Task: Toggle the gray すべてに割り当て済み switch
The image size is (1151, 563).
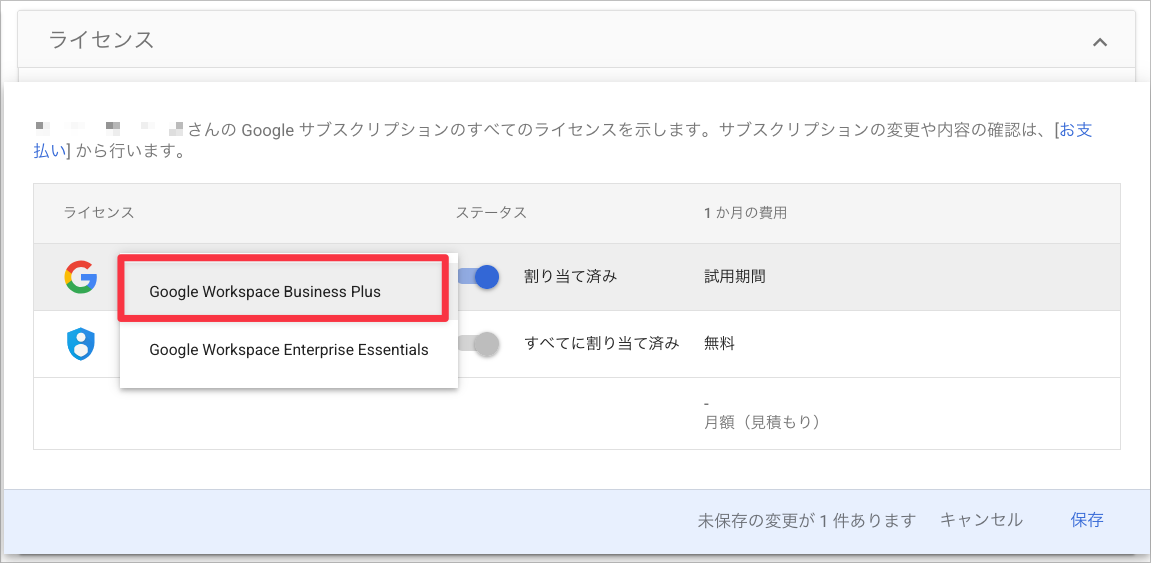Action: coord(478,344)
